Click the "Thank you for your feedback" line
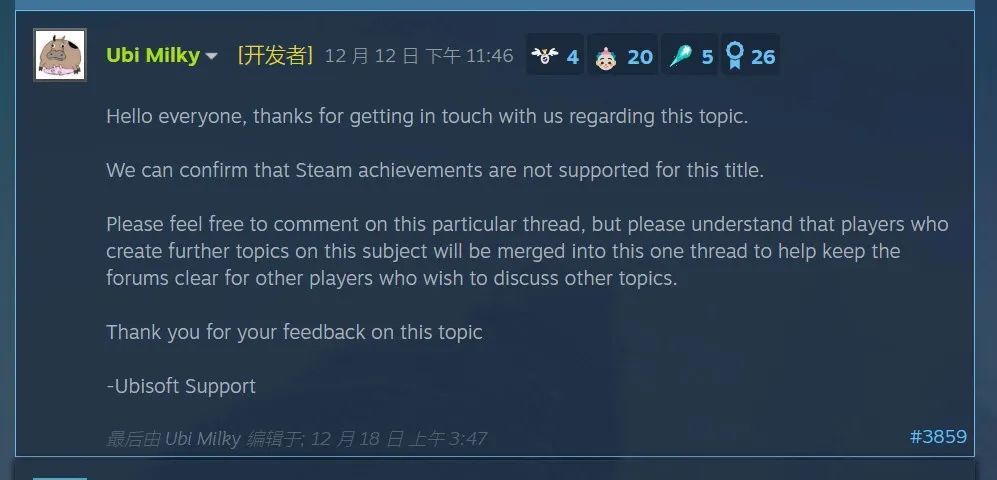Screen dimensions: 997x480 294,332
